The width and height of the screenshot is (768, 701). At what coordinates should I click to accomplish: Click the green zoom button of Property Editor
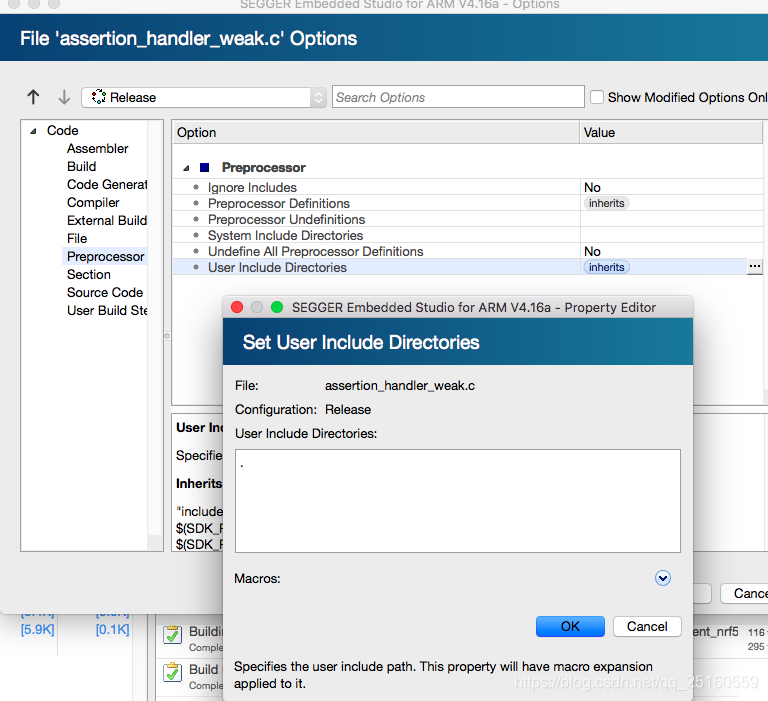[277, 307]
